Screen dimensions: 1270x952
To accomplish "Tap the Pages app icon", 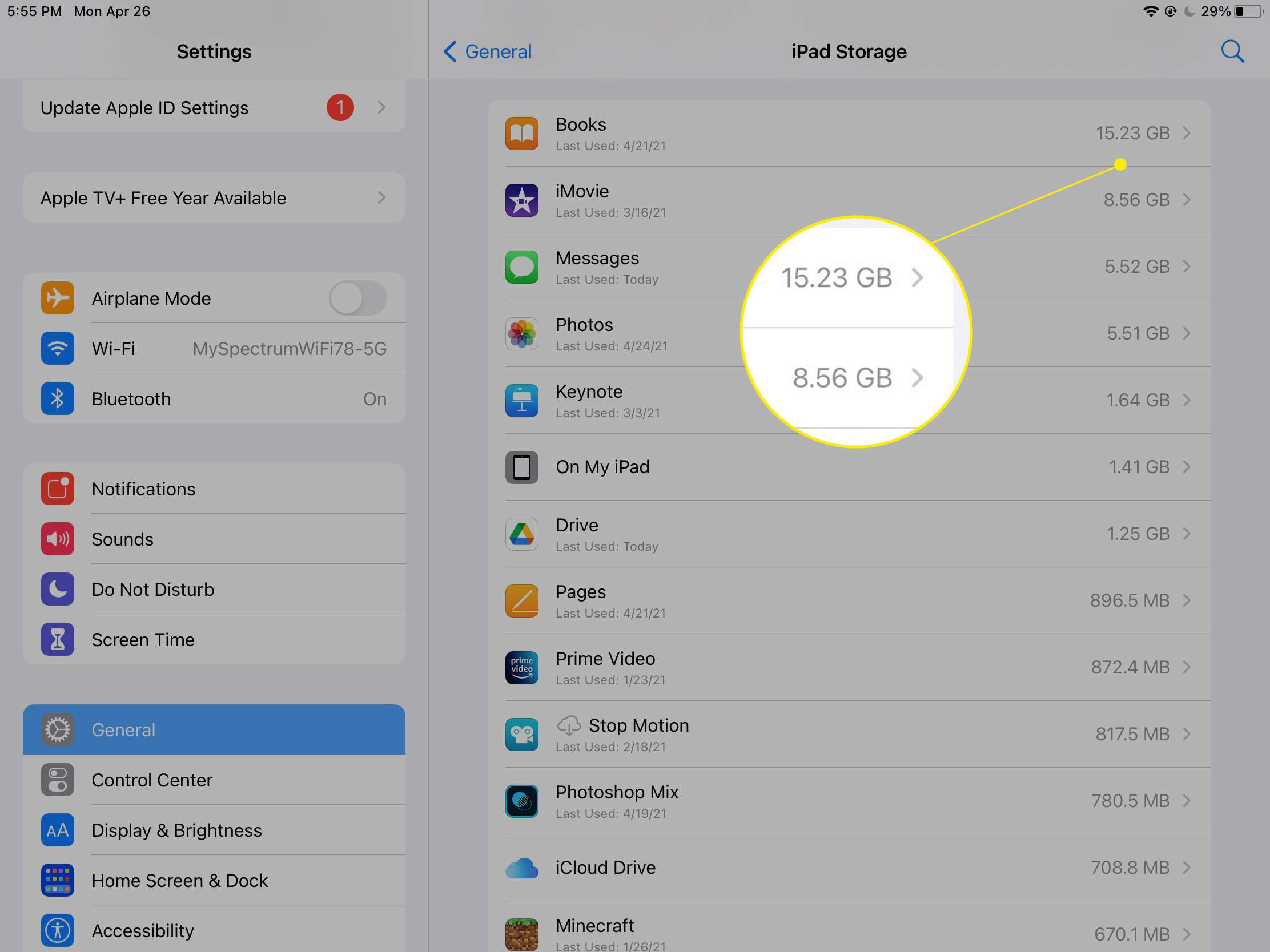I will (521, 600).
